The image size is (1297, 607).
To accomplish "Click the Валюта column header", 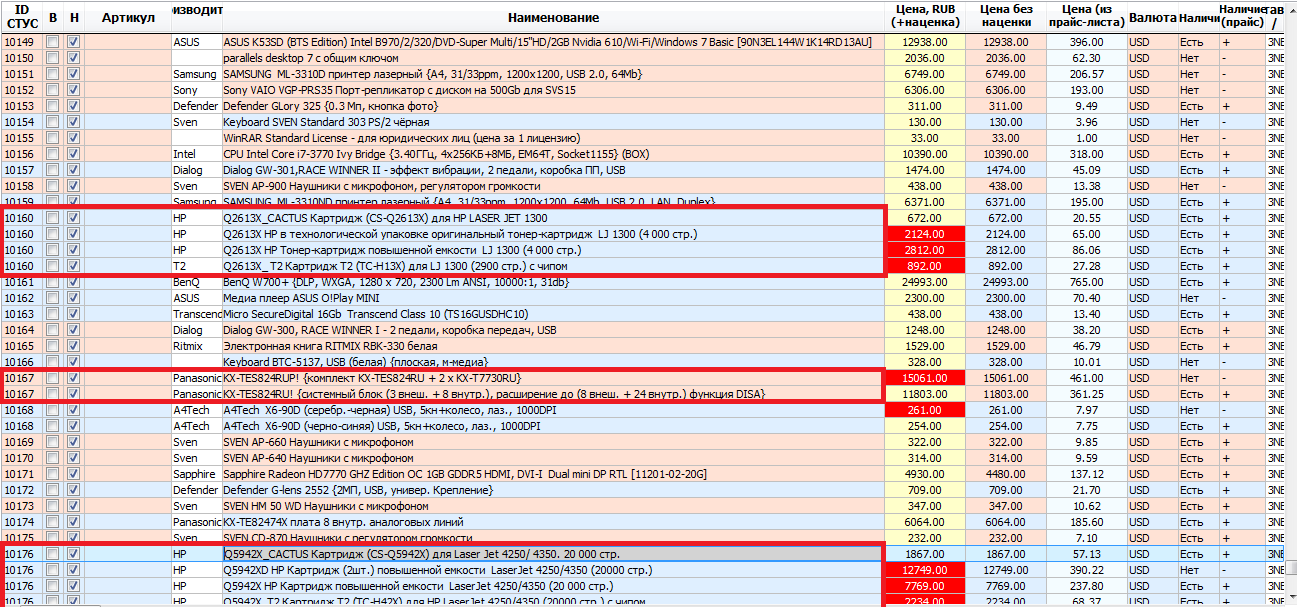I will 1152,17.
